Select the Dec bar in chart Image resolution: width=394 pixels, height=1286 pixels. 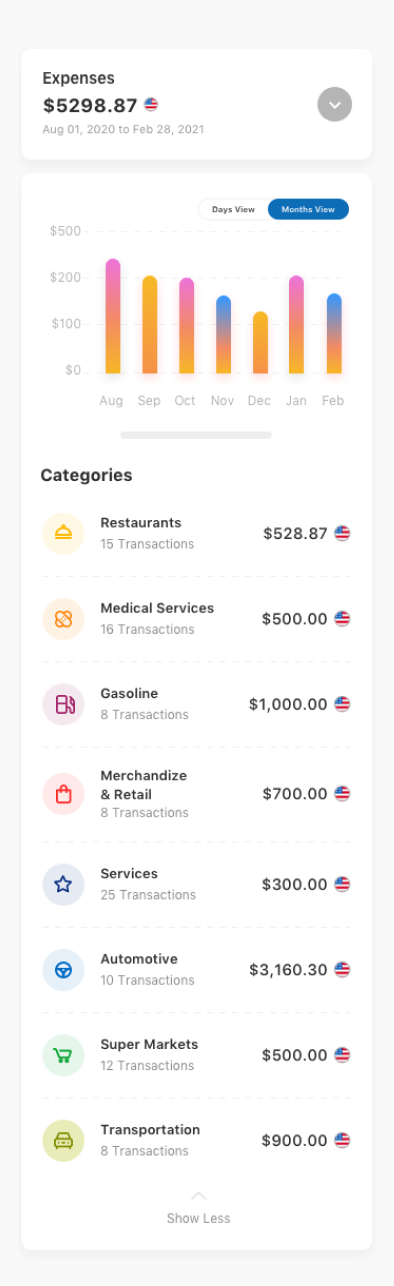pyautogui.click(x=260, y=343)
